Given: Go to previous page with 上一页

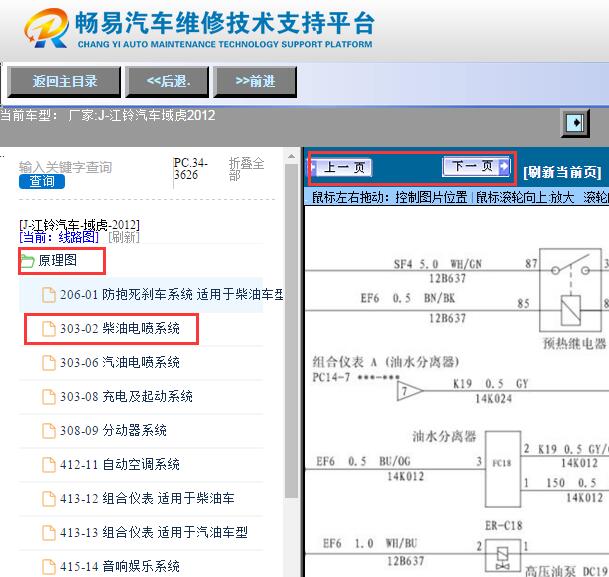Looking at the screenshot, I should (x=341, y=167).
